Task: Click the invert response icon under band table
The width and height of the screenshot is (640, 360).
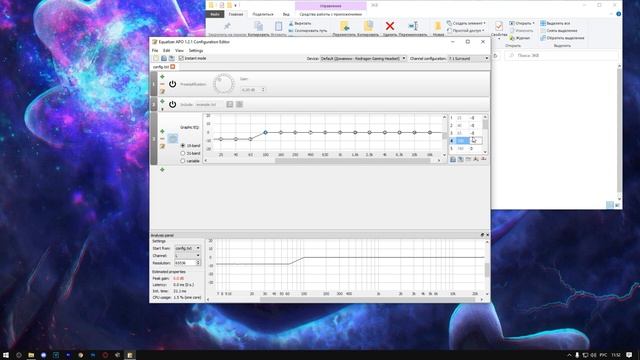Action: point(468,159)
